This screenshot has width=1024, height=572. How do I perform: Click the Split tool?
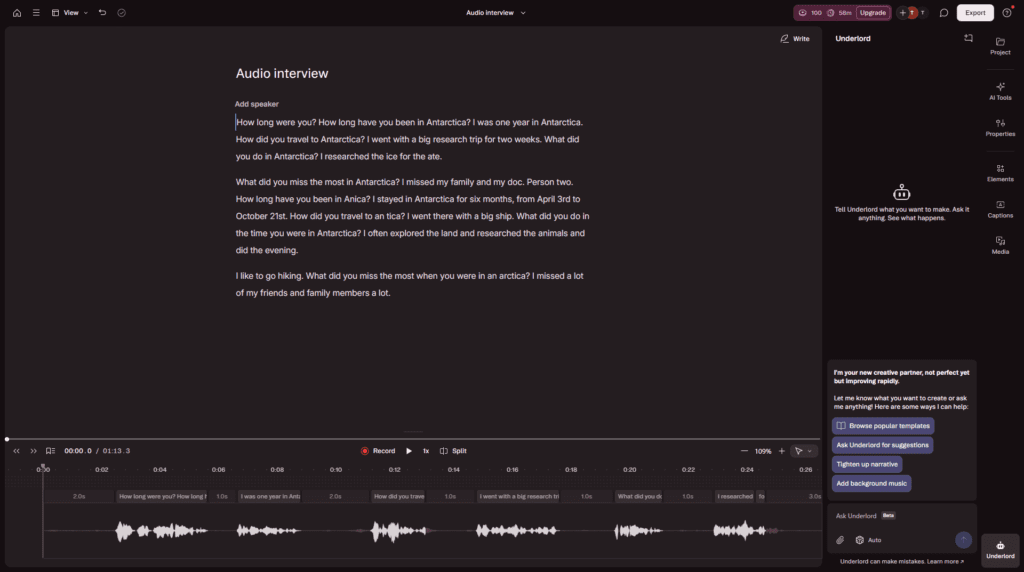point(453,451)
